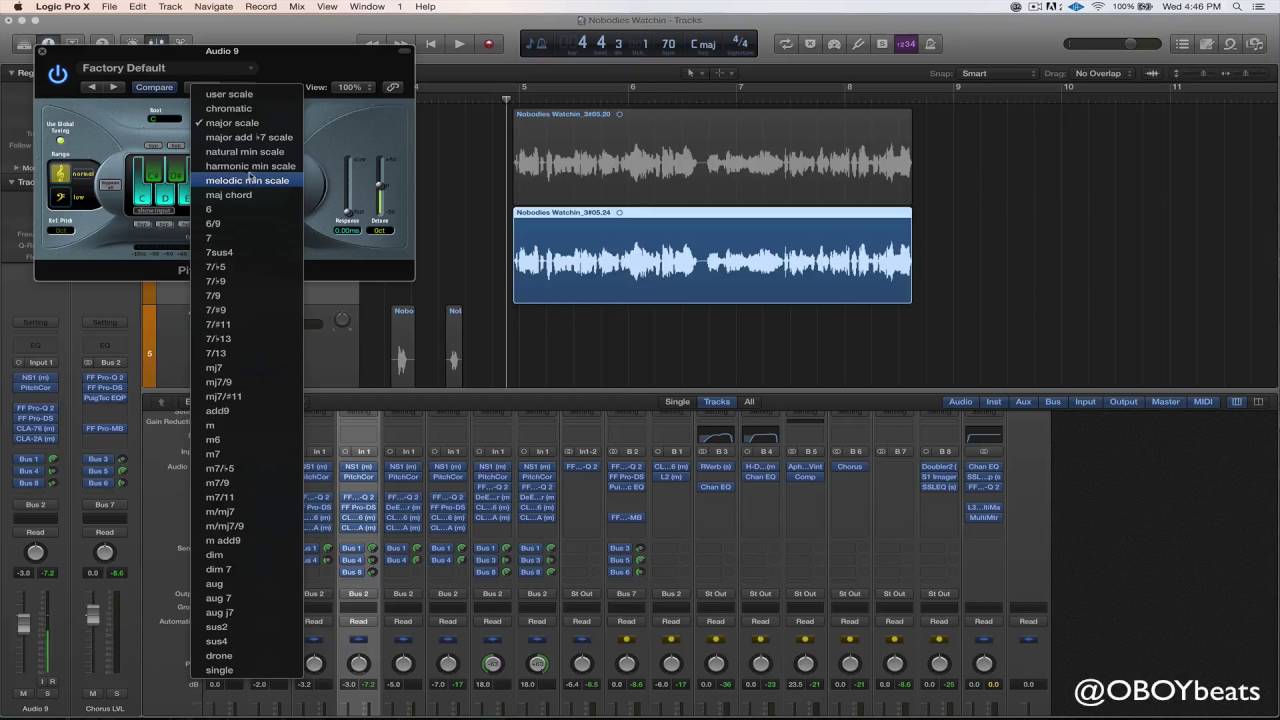
Task: Open the Media Browser icon
Action: pos(1255,44)
